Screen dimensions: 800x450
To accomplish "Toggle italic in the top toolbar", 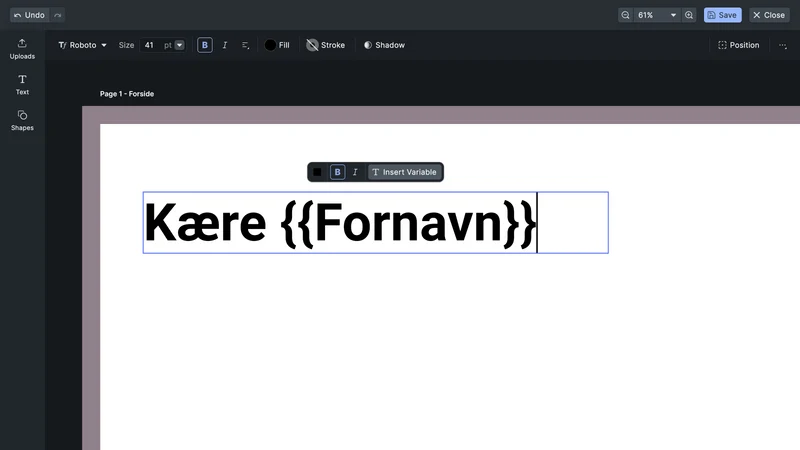I will (224, 45).
